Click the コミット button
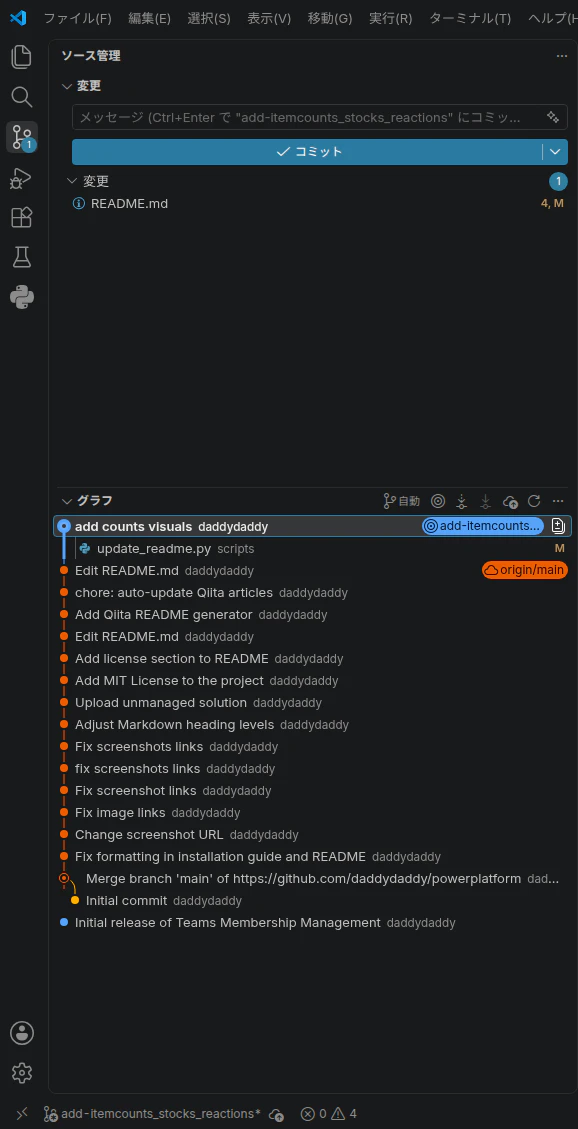This screenshot has height=1129, width=578. pos(307,151)
